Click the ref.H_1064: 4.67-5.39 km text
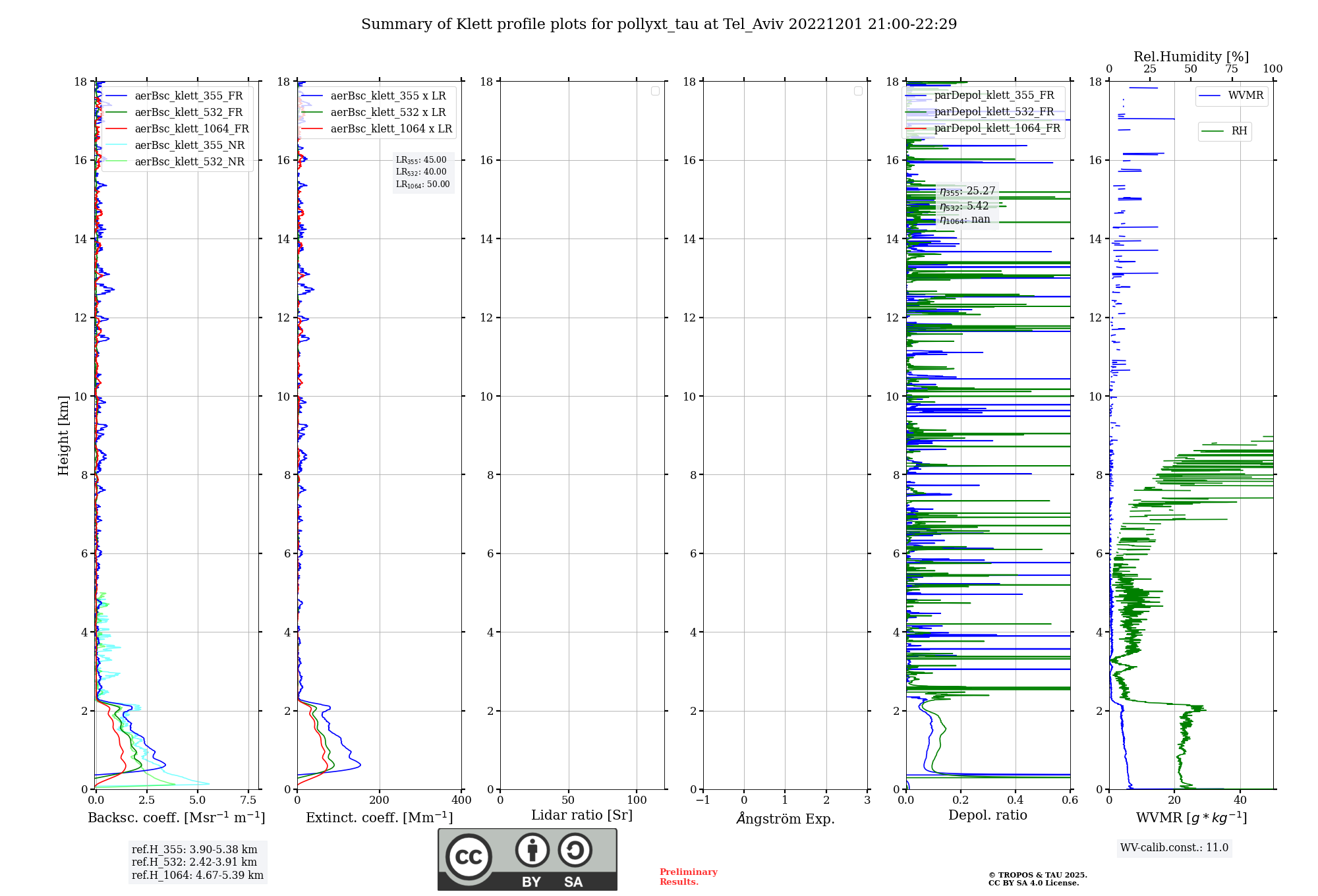This screenshot has height=896, width=1318. tap(198, 876)
